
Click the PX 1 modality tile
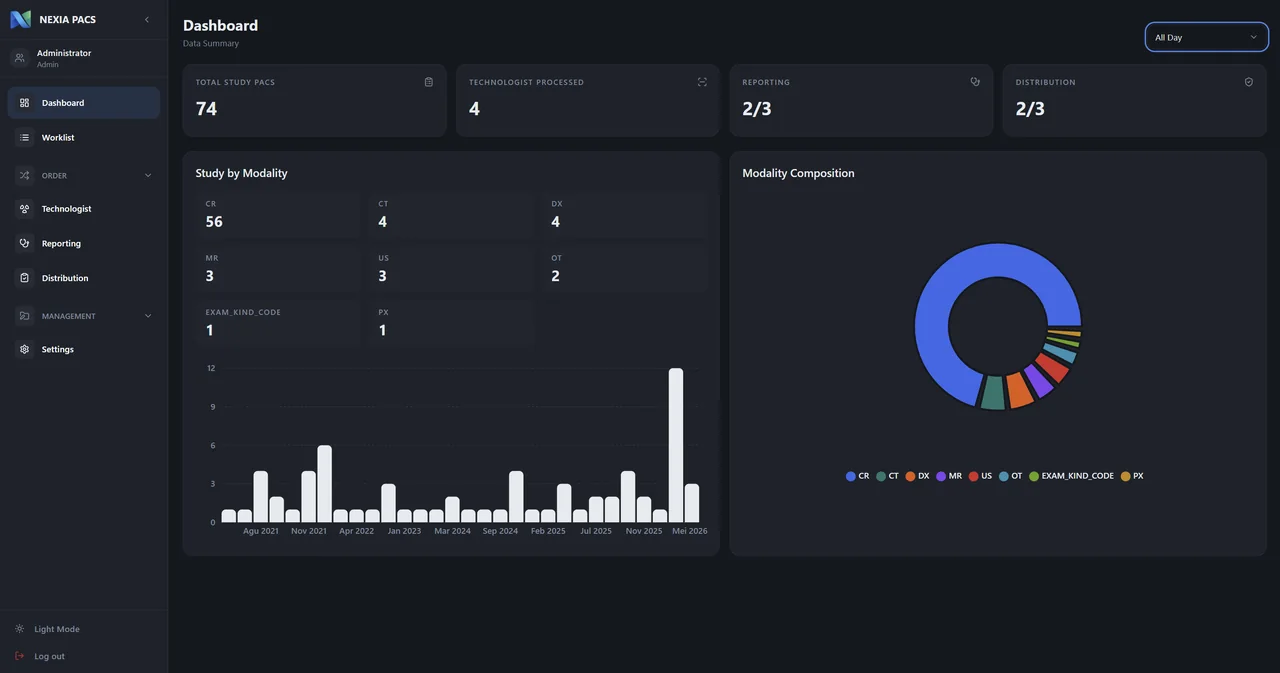coord(451,323)
